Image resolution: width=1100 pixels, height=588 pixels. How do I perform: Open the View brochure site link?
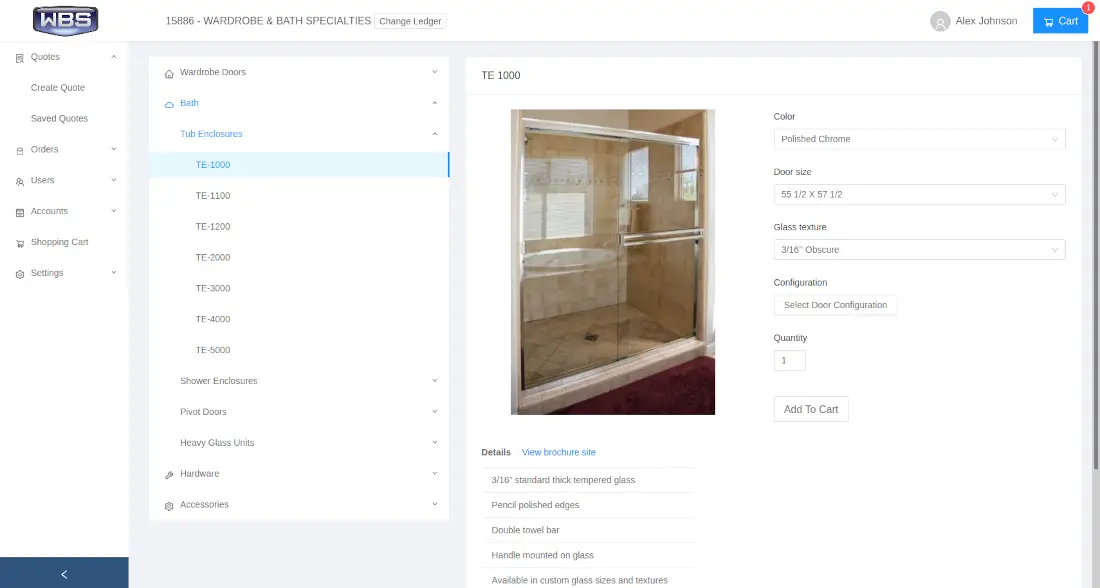(558, 453)
